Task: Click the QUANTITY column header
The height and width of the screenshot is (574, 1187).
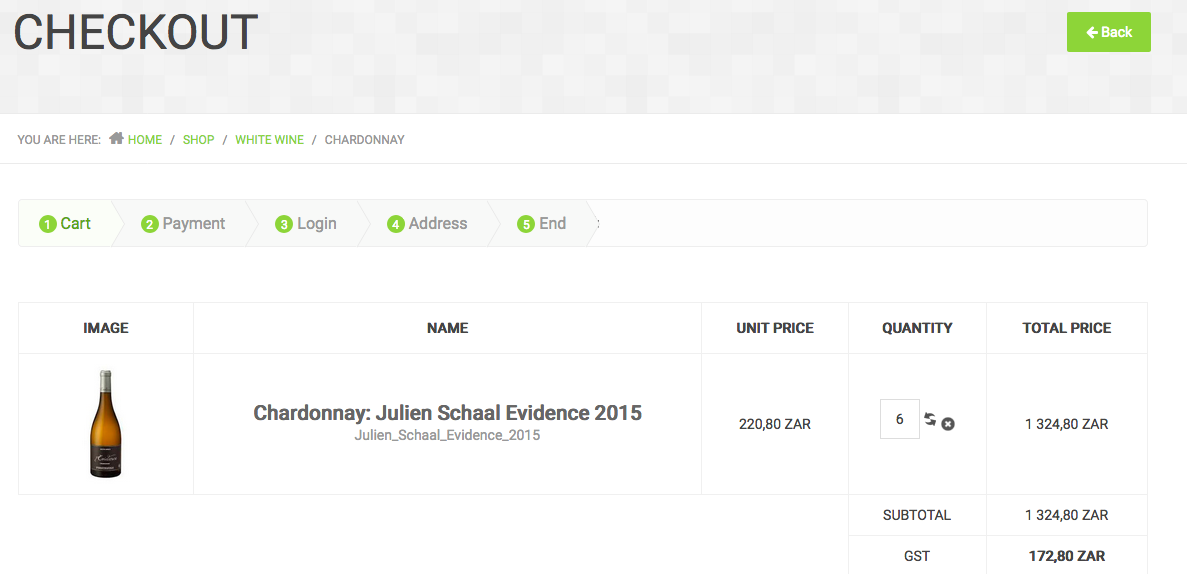Action: [x=917, y=328]
